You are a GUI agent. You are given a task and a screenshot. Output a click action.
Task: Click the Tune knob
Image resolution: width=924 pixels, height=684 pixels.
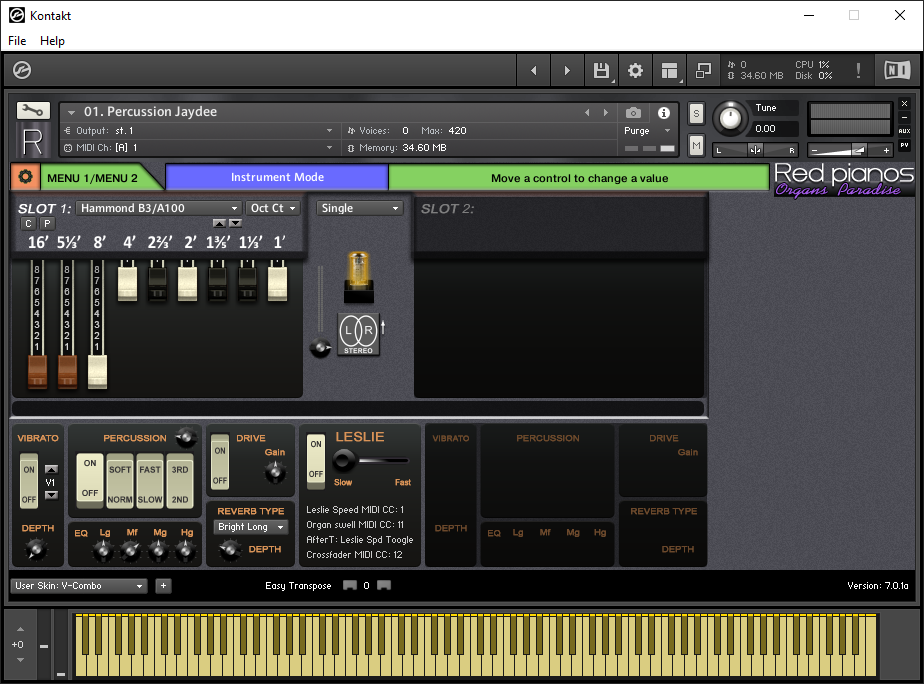click(x=730, y=118)
